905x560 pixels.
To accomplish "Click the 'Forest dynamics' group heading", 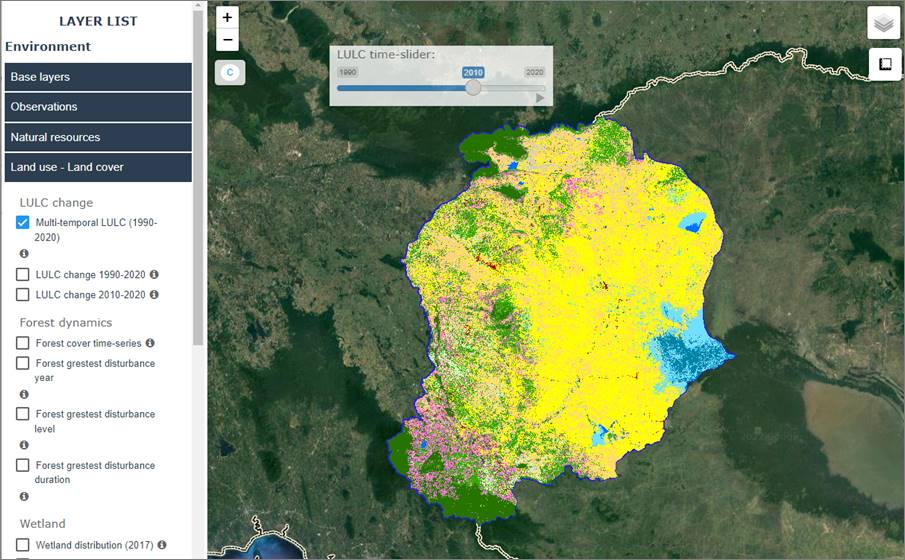I will click(x=66, y=323).
